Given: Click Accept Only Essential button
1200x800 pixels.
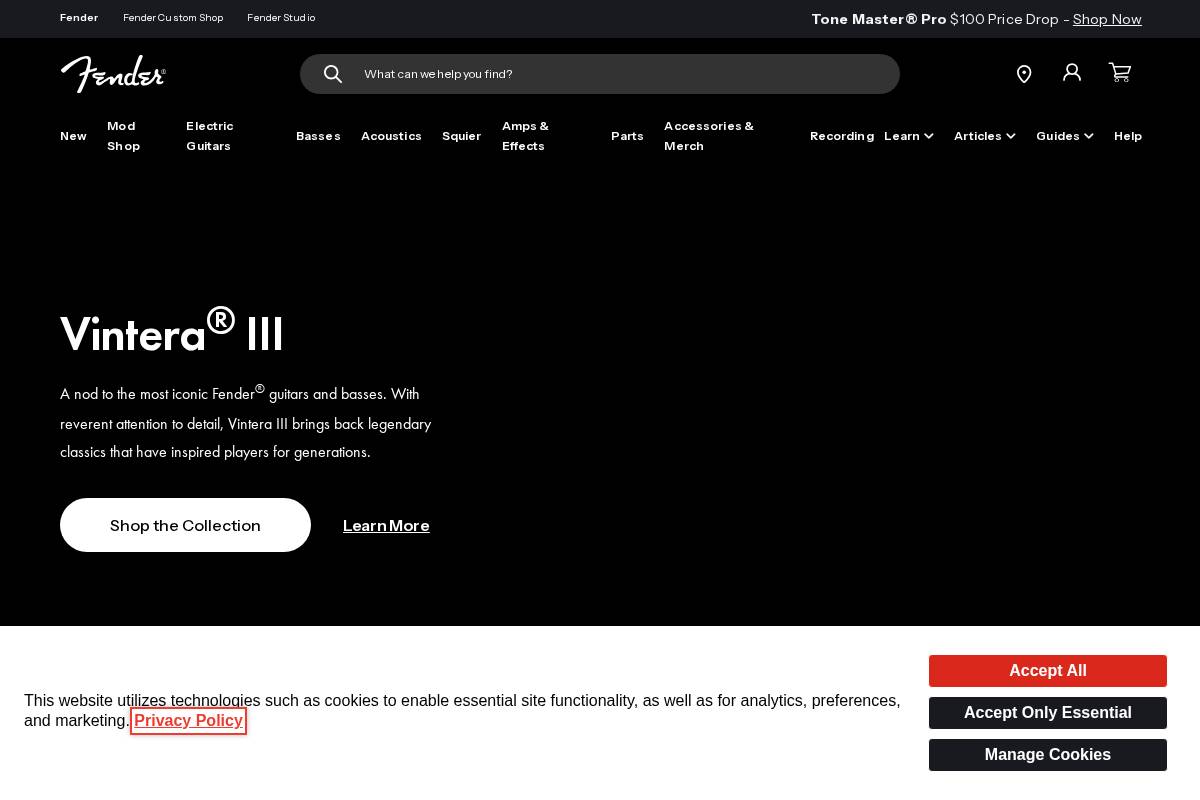Looking at the screenshot, I should pyautogui.click(x=1048, y=713).
